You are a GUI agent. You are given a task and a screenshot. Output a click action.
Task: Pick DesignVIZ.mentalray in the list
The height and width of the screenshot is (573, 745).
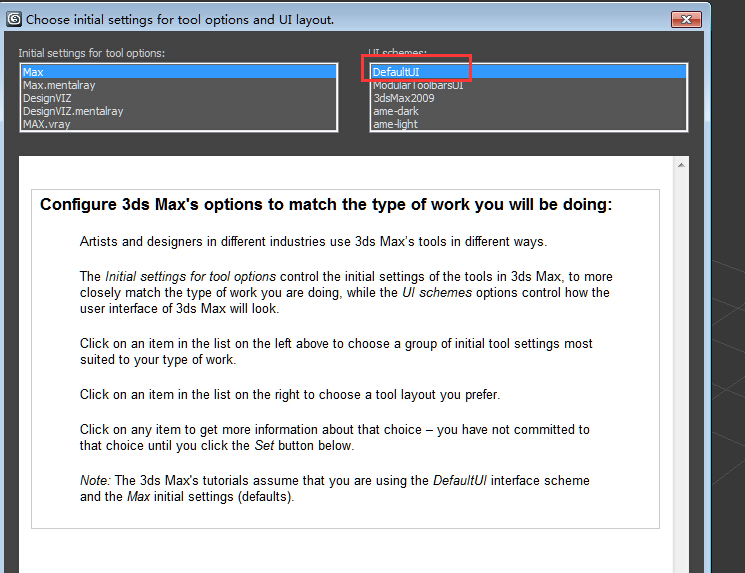click(x=179, y=111)
